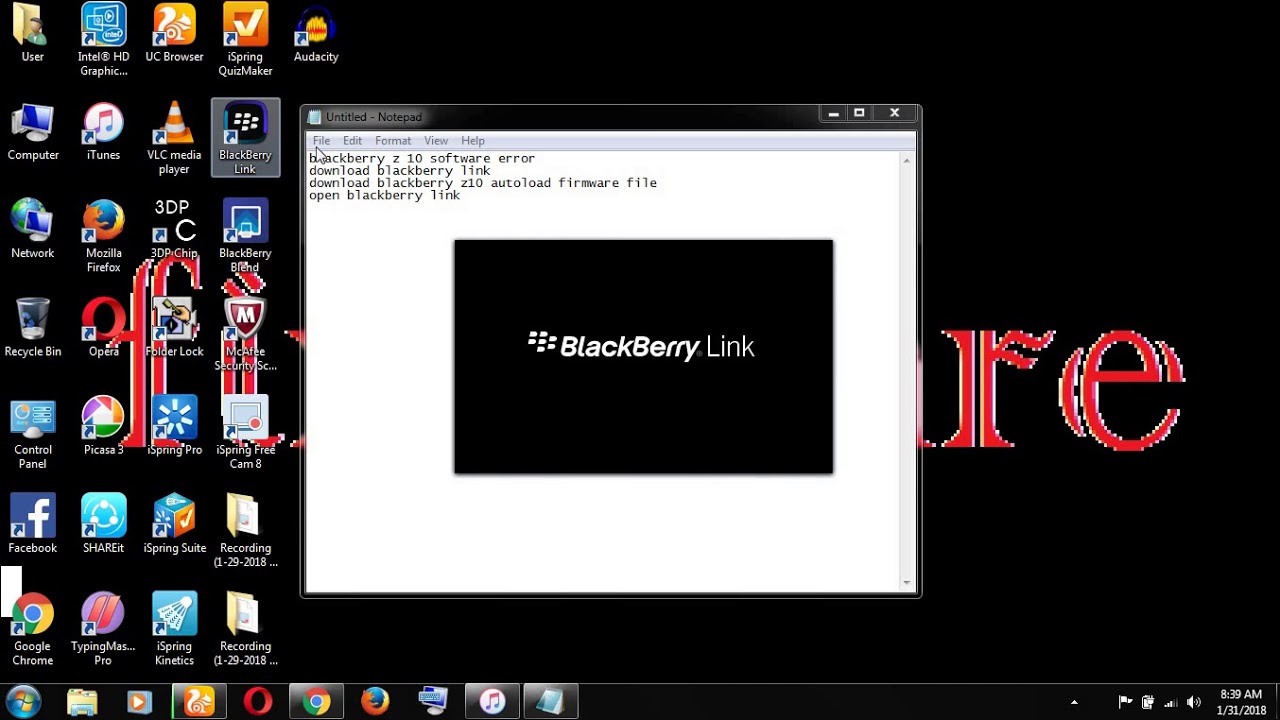Open lower Recording (1-29-2018 folder
This screenshot has height=720, width=1280.
point(245,629)
